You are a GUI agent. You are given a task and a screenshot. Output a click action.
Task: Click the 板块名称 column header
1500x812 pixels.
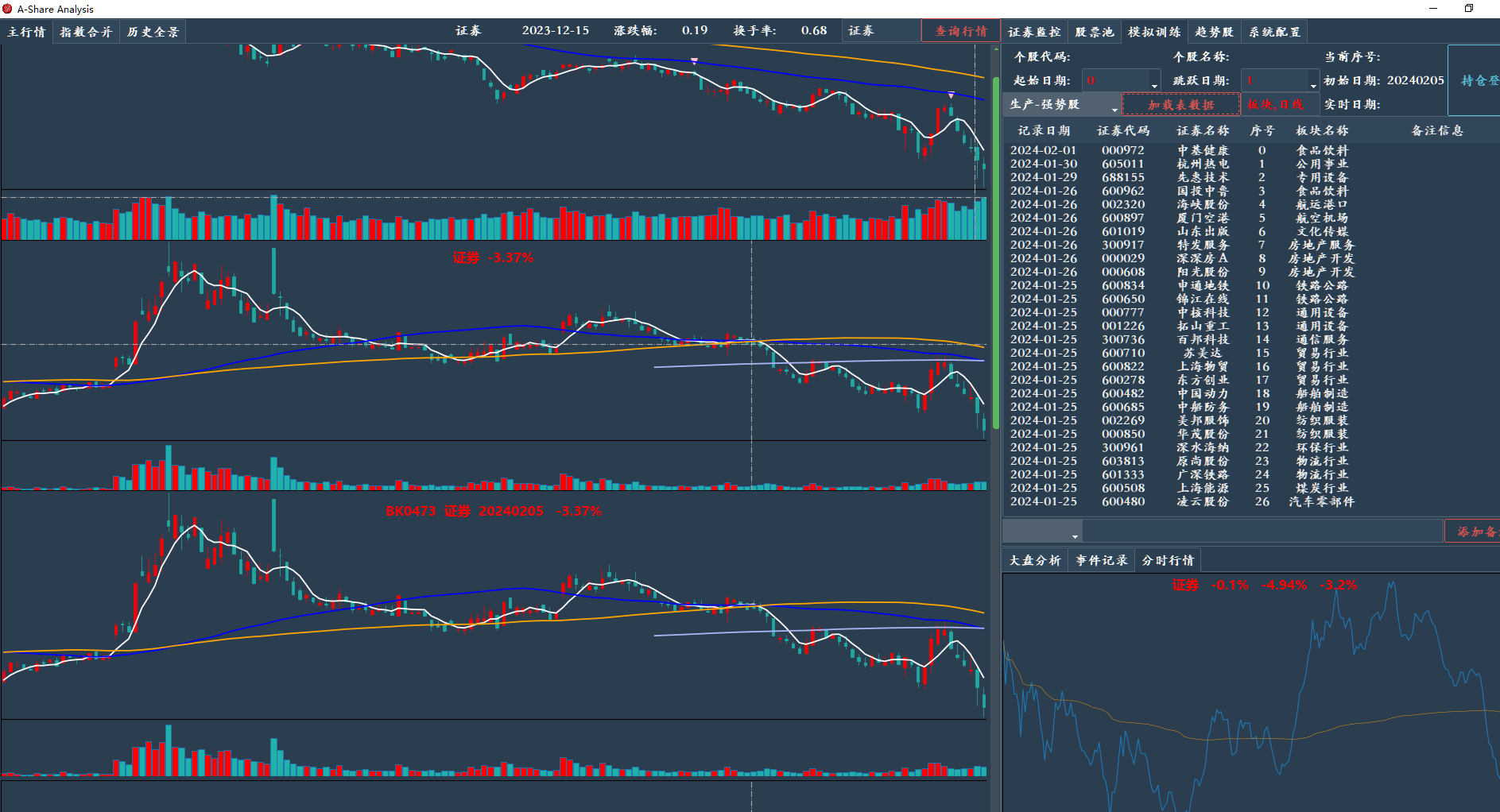pos(1322,130)
